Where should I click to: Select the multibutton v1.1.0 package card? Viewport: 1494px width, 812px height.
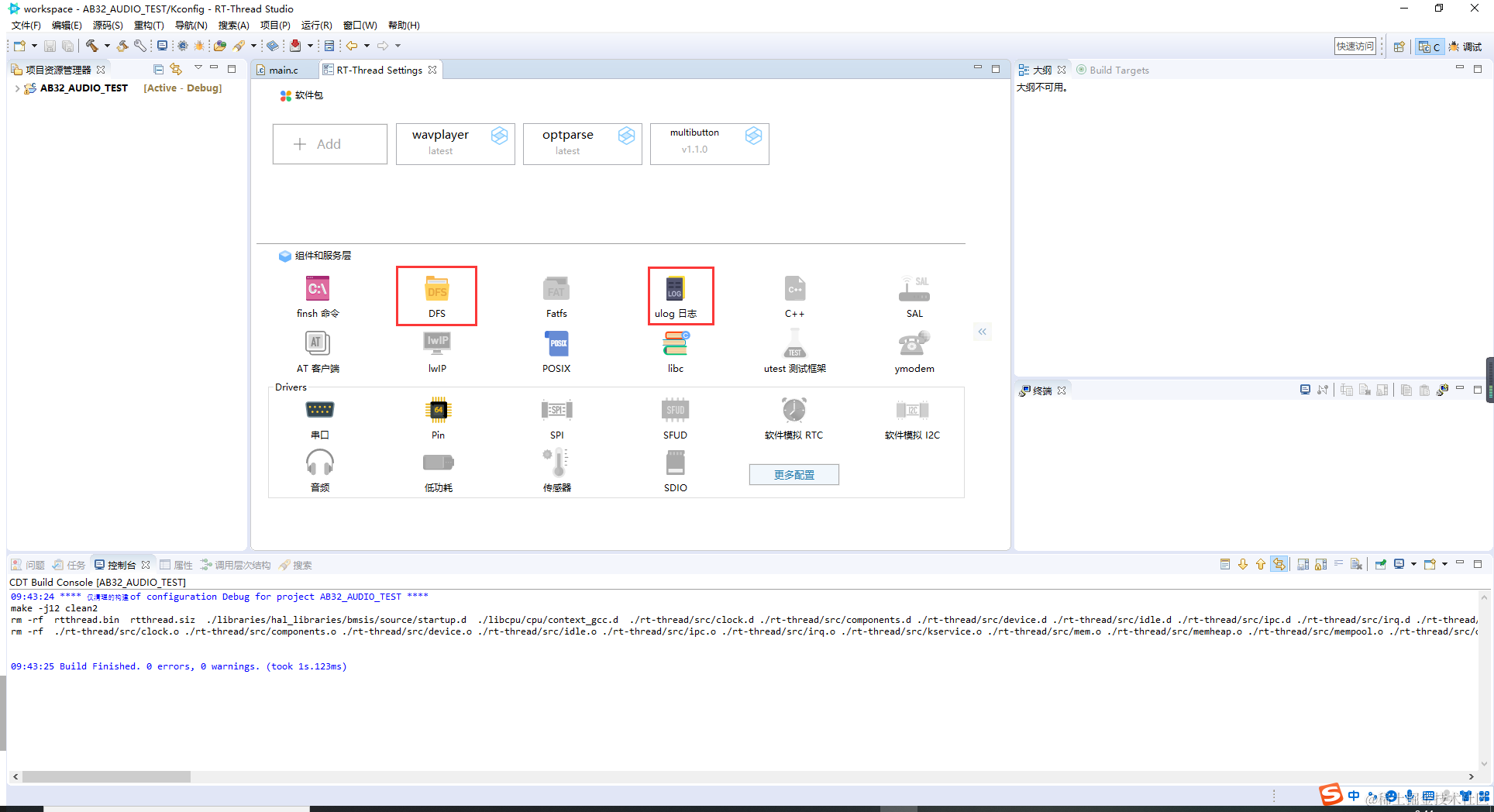[x=710, y=144]
